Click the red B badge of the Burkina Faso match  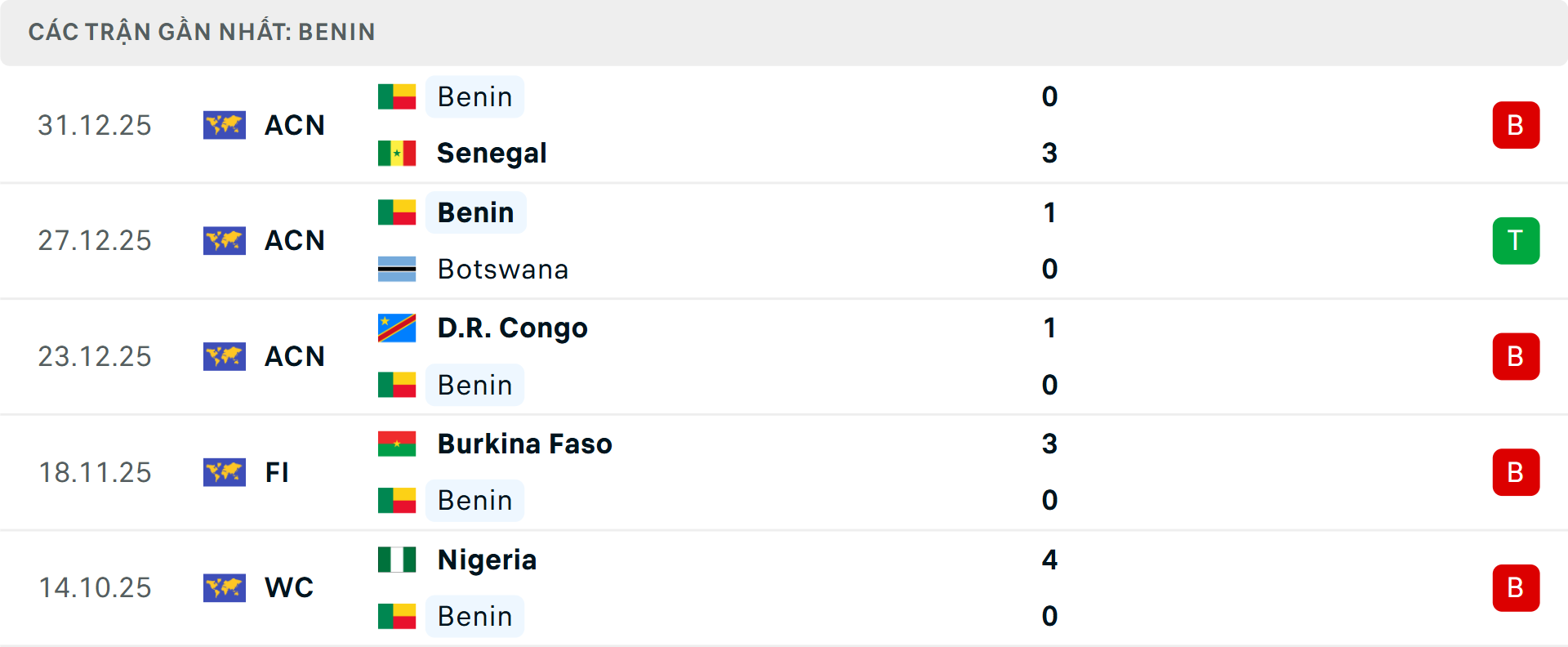[x=1517, y=472]
